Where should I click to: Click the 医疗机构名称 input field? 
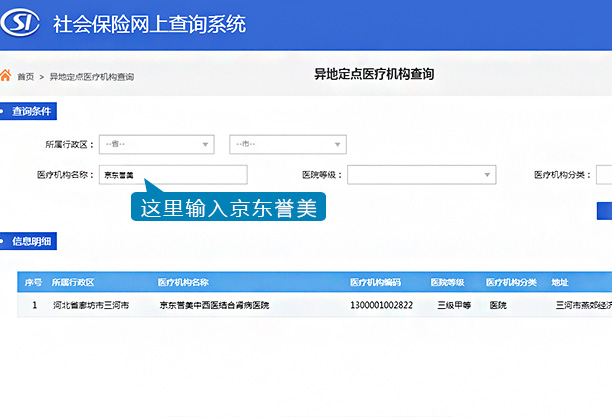173,175
